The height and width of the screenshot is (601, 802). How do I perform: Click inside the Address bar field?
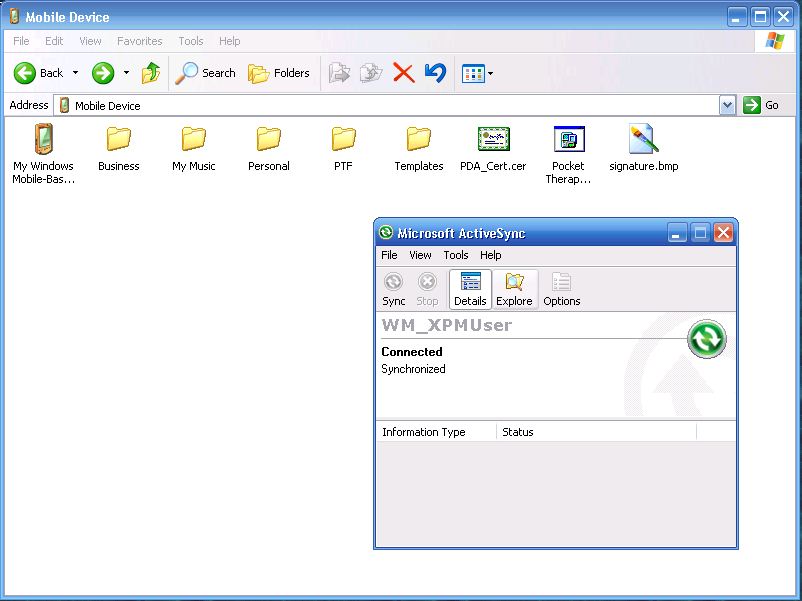tap(300, 104)
